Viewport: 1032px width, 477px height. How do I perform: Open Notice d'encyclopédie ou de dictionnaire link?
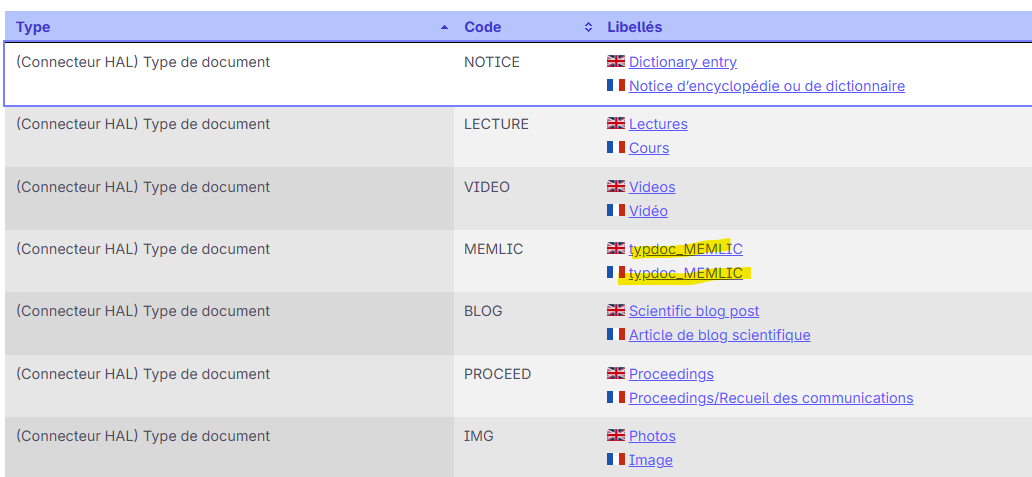pyautogui.click(x=767, y=86)
